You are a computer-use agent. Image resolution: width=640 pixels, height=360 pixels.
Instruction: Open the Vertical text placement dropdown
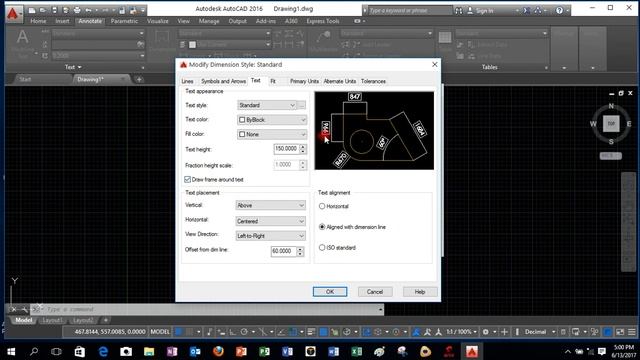click(x=271, y=205)
